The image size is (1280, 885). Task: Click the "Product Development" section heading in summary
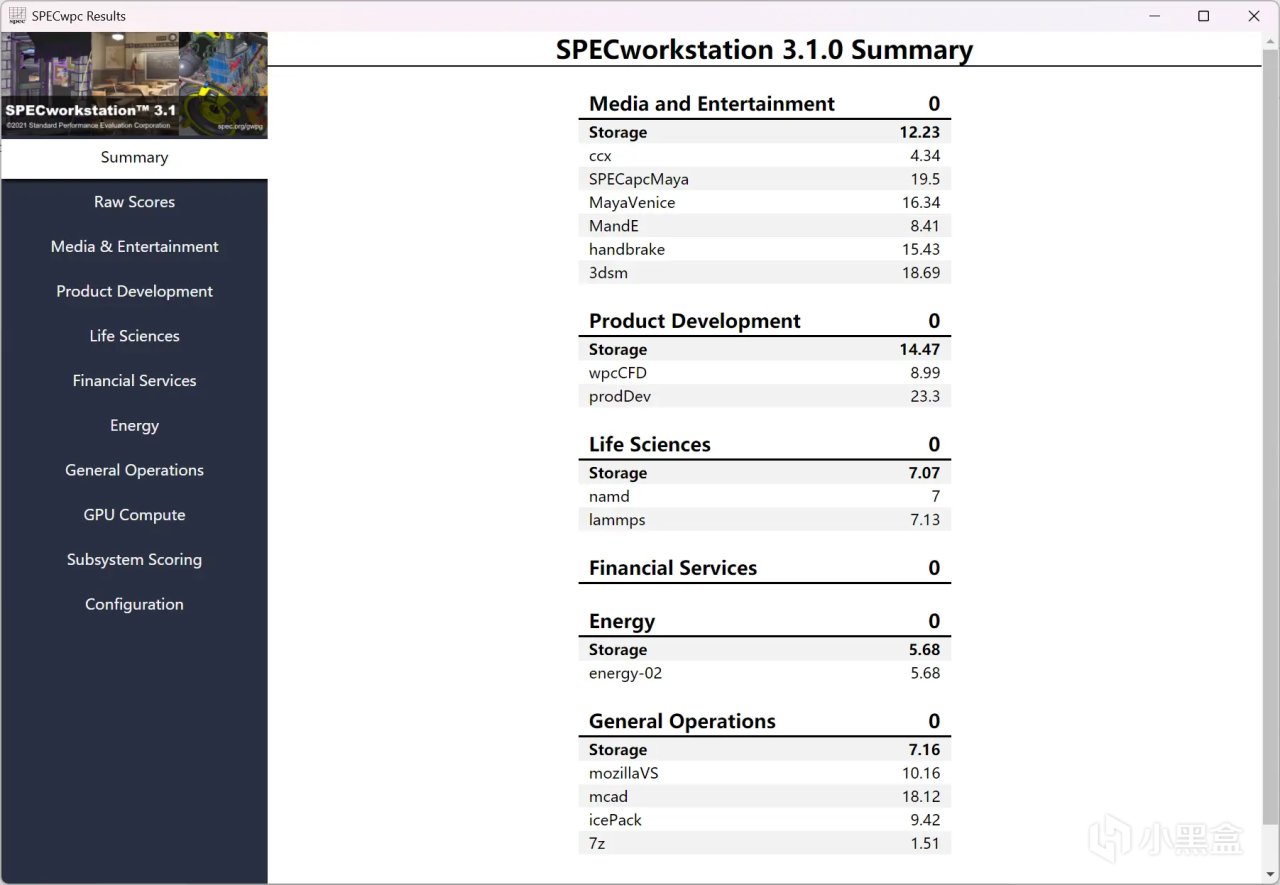pos(695,321)
